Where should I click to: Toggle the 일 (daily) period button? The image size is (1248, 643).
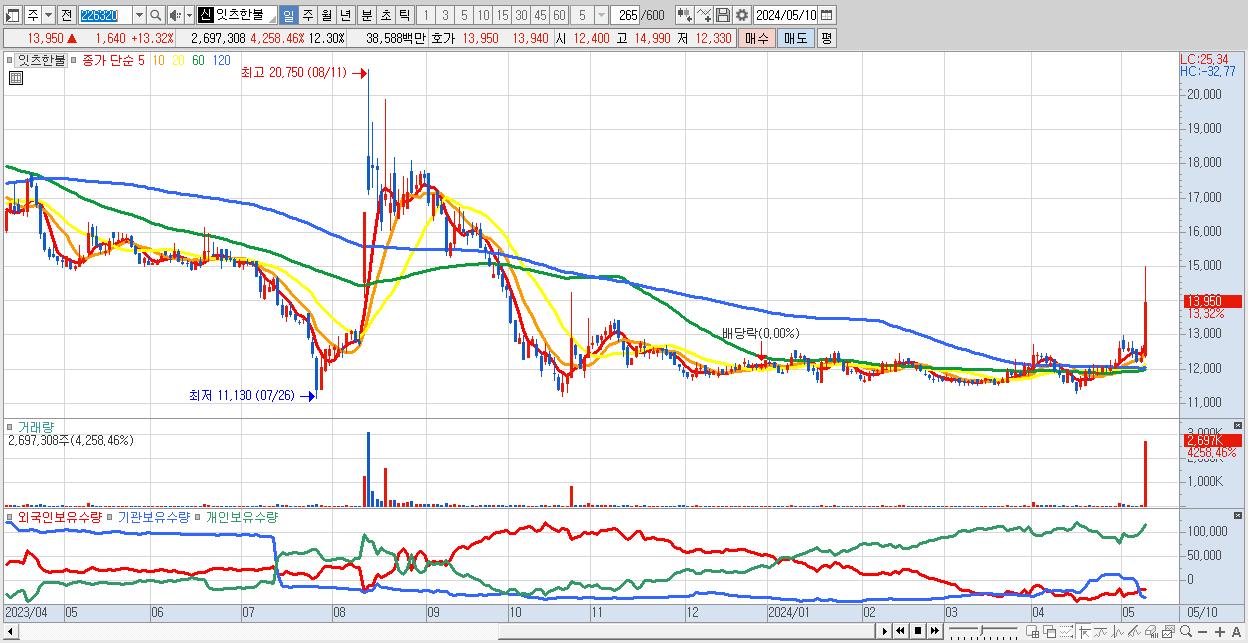287,15
